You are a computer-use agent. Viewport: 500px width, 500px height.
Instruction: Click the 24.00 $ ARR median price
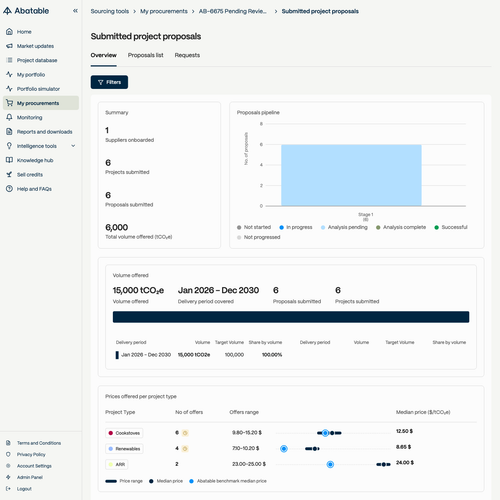click(405, 463)
